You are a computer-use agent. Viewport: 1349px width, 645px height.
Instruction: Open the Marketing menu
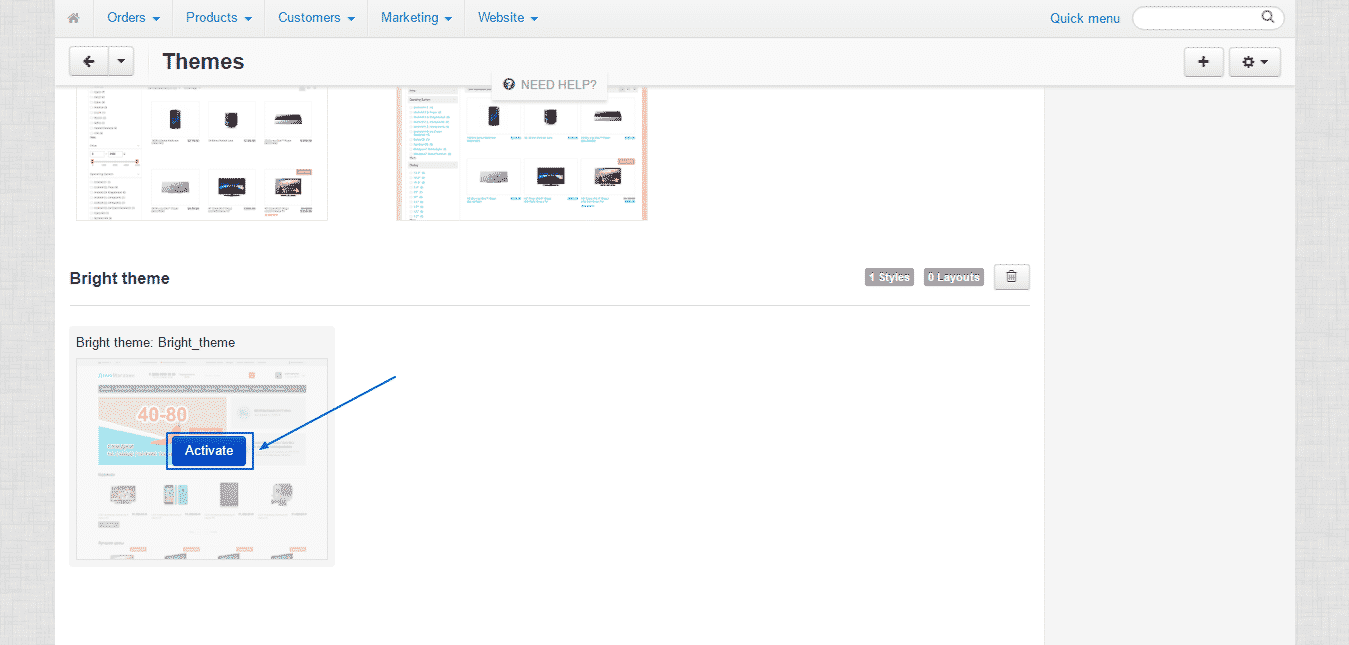point(416,17)
